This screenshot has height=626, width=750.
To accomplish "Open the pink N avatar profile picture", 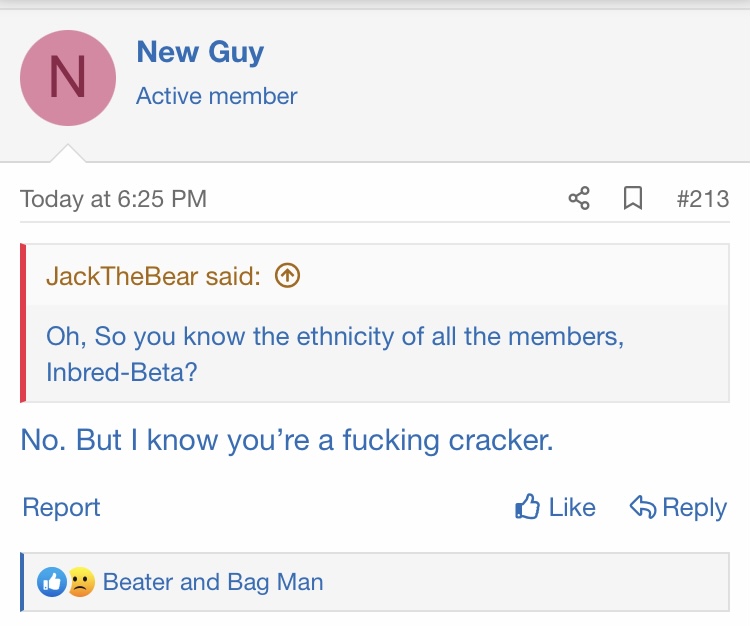I will [68, 78].
